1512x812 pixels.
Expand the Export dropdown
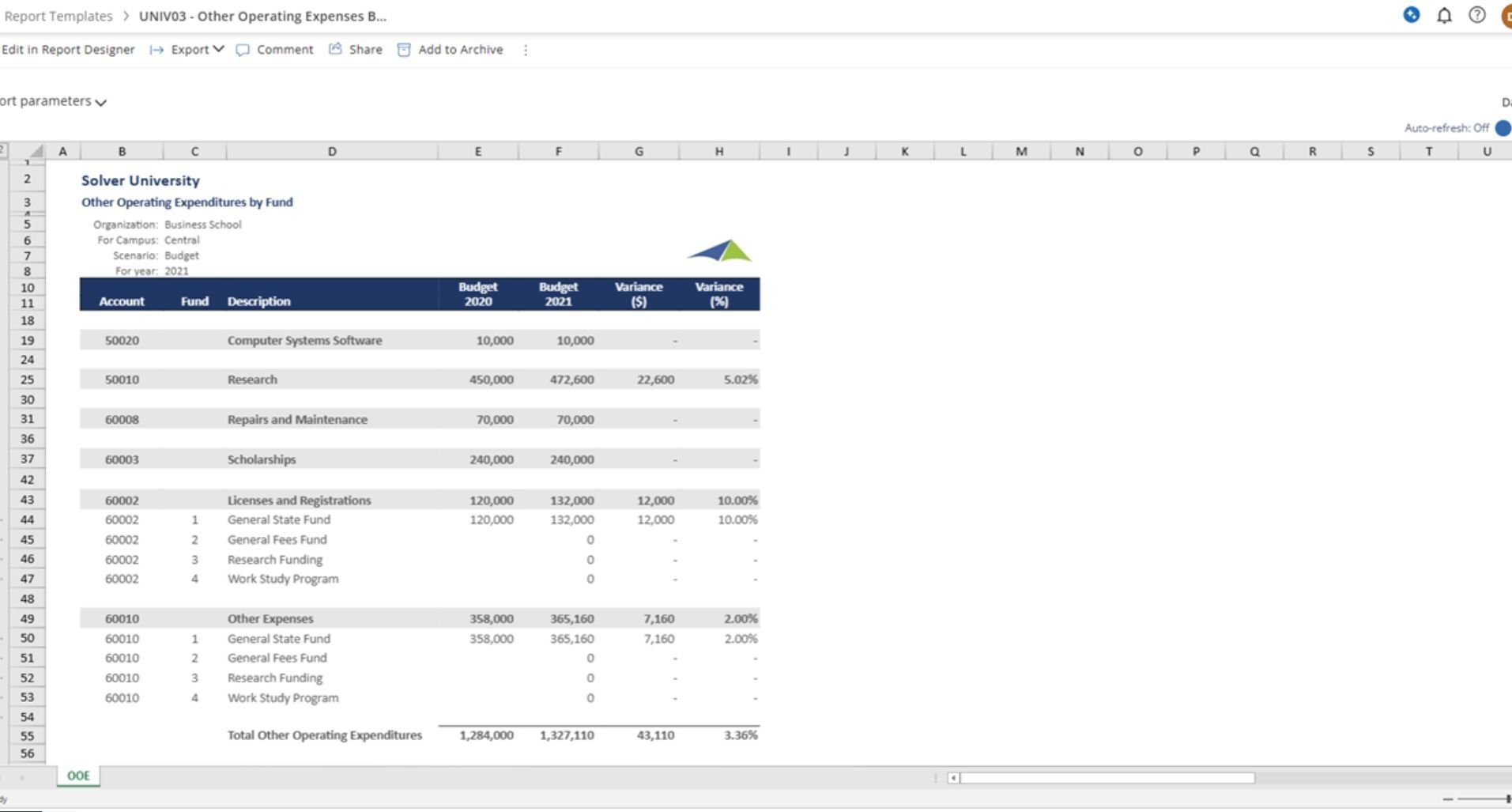(219, 49)
